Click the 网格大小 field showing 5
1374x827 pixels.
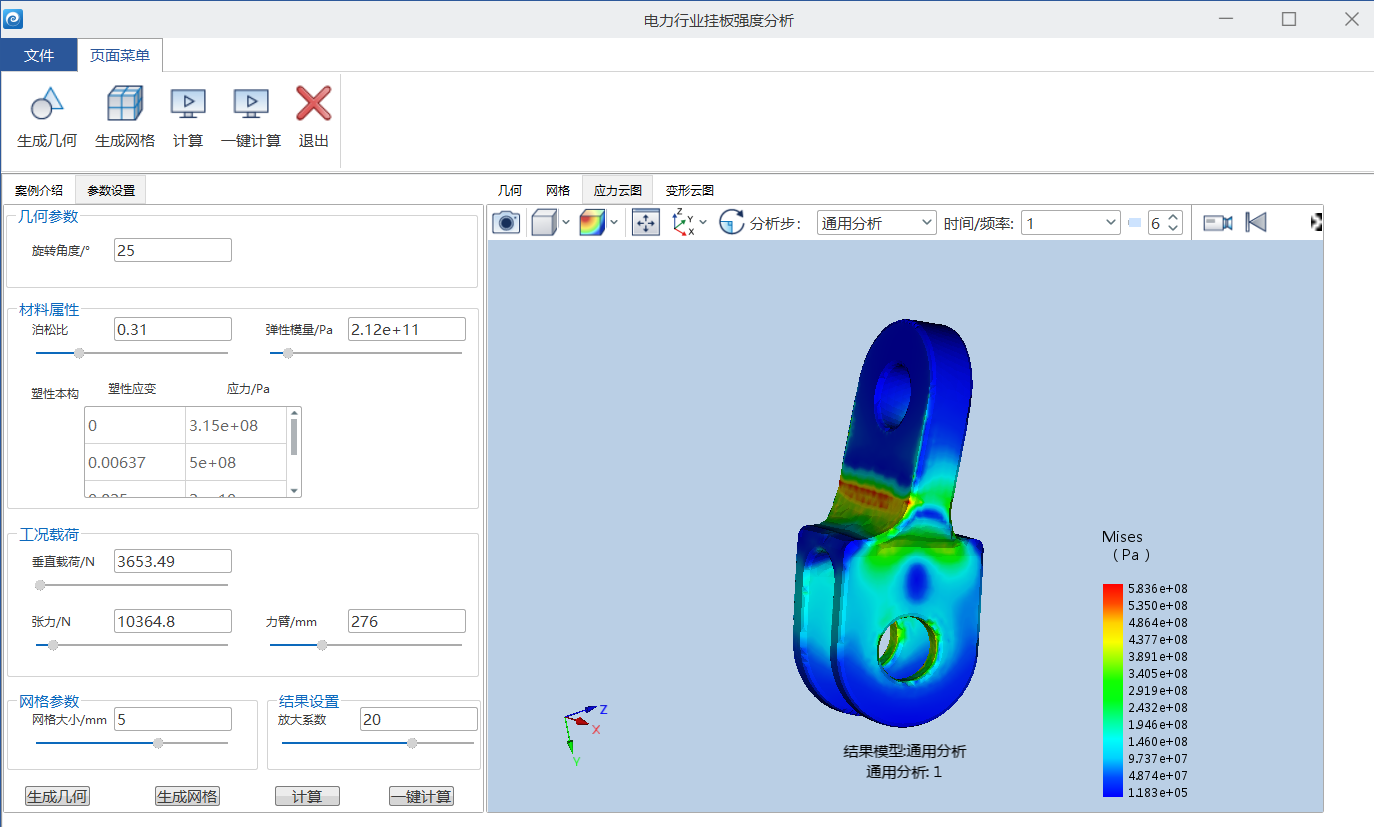tap(173, 719)
